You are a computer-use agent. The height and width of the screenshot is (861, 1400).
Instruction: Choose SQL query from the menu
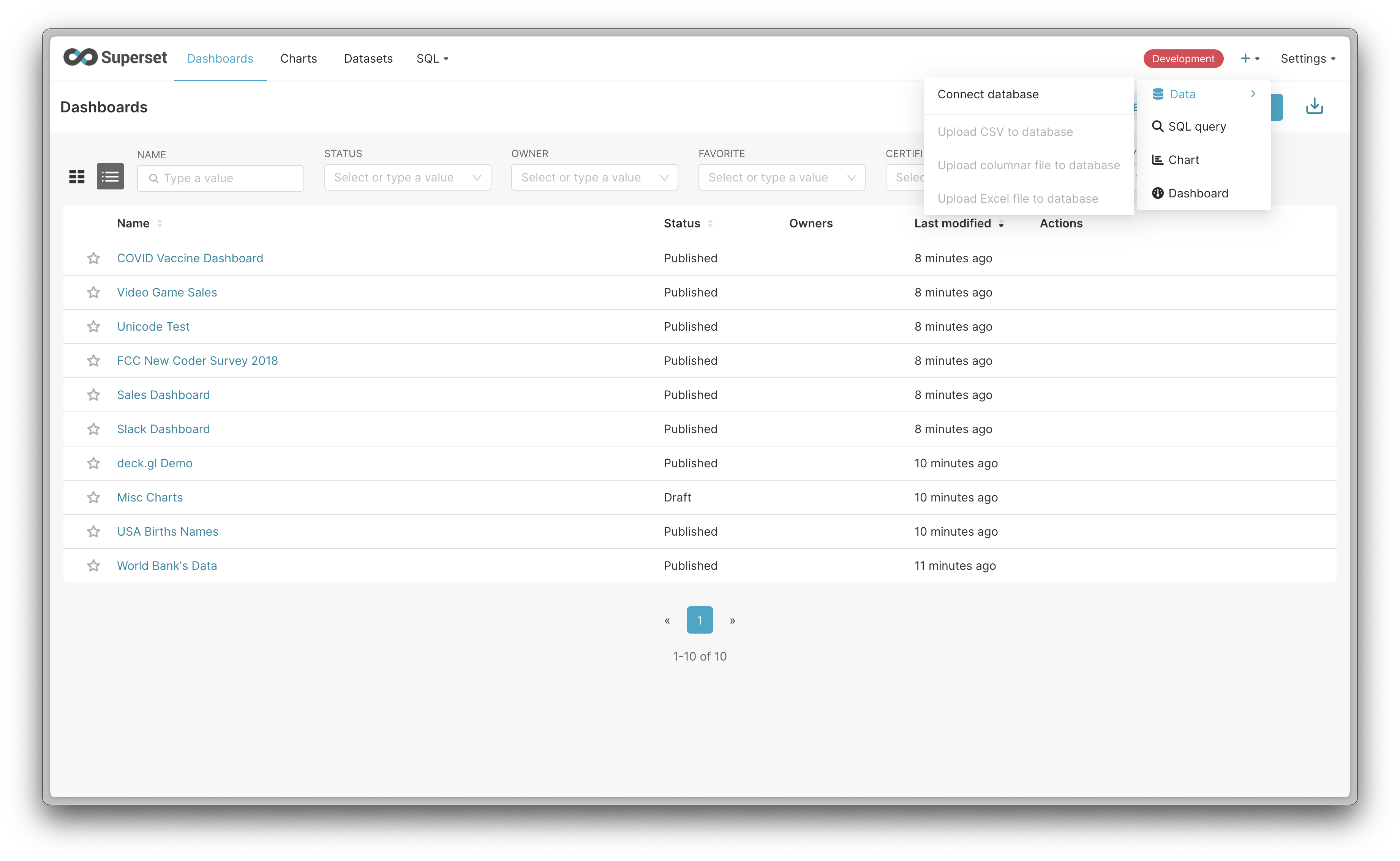pos(1196,127)
